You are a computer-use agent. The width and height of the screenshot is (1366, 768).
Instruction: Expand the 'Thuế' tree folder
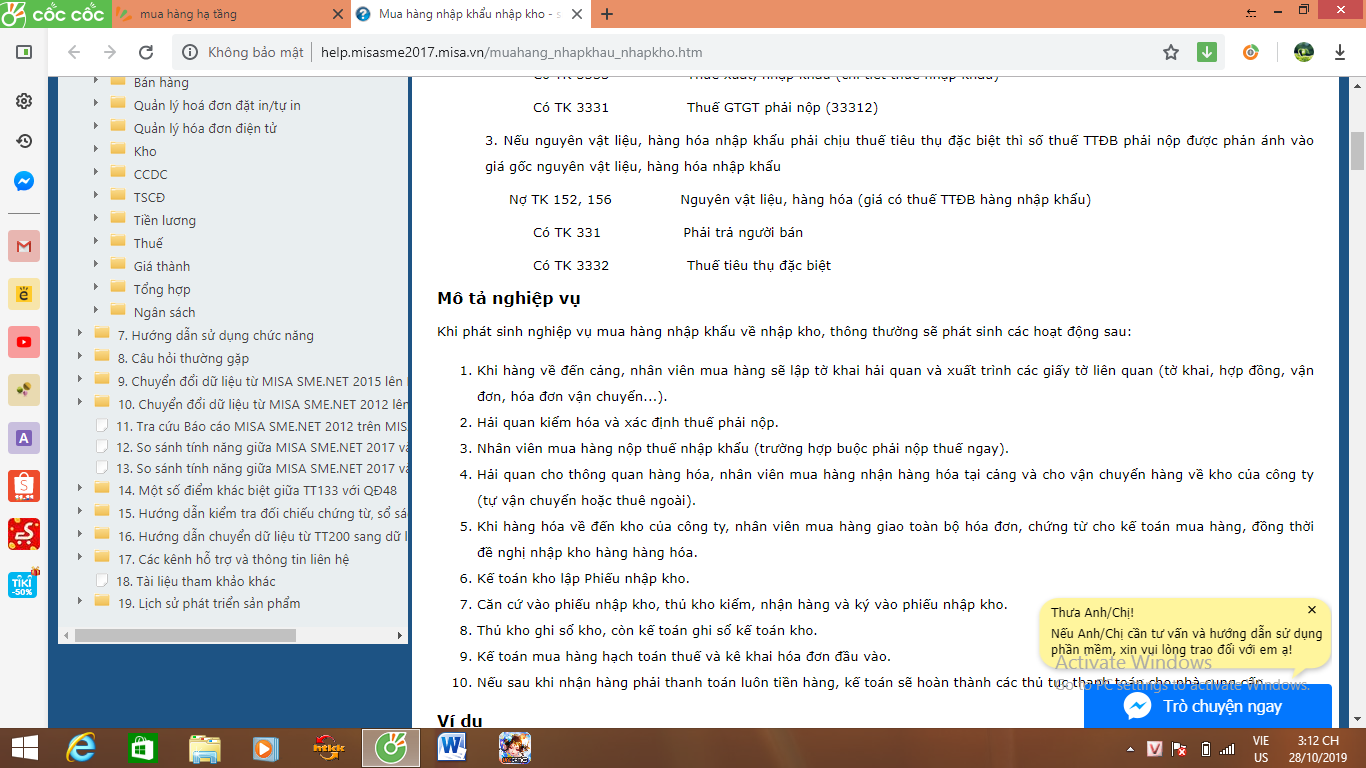coord(96,242)
